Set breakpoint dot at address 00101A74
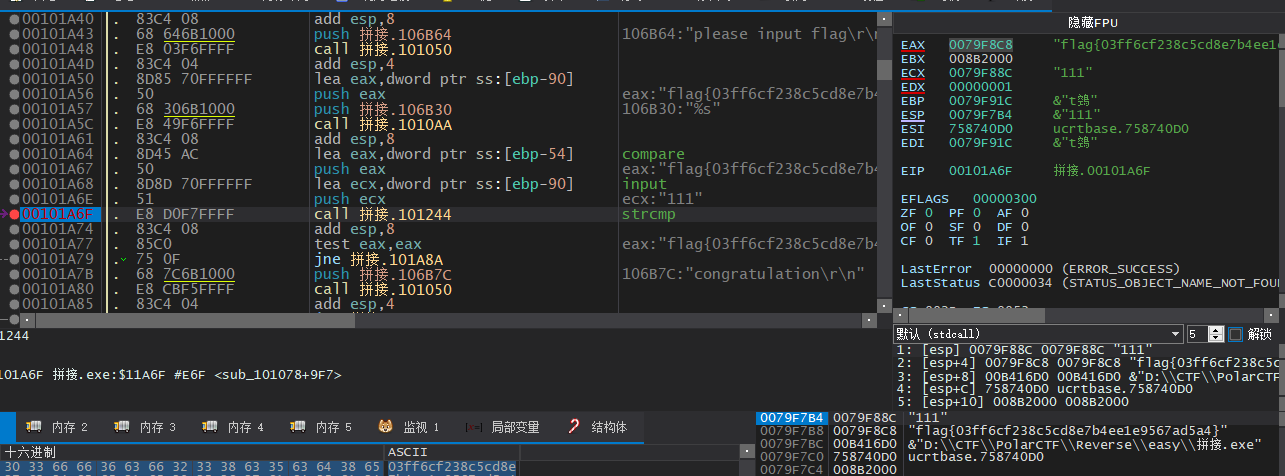The image size is (1285, 476). [x=14, y=228]
